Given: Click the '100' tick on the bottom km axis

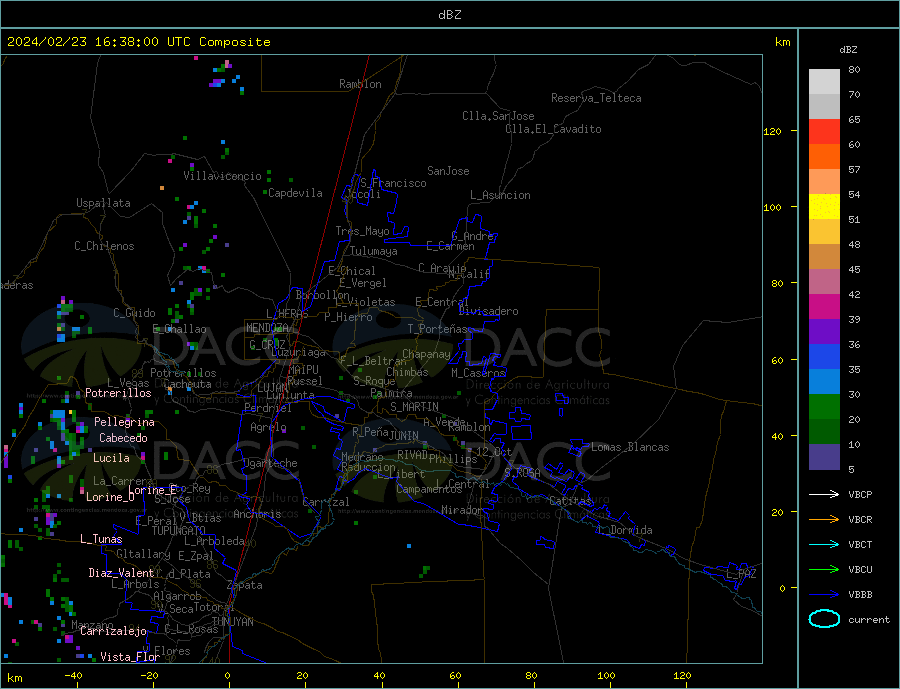Looking at the screenshot, I should click(606, 675).
